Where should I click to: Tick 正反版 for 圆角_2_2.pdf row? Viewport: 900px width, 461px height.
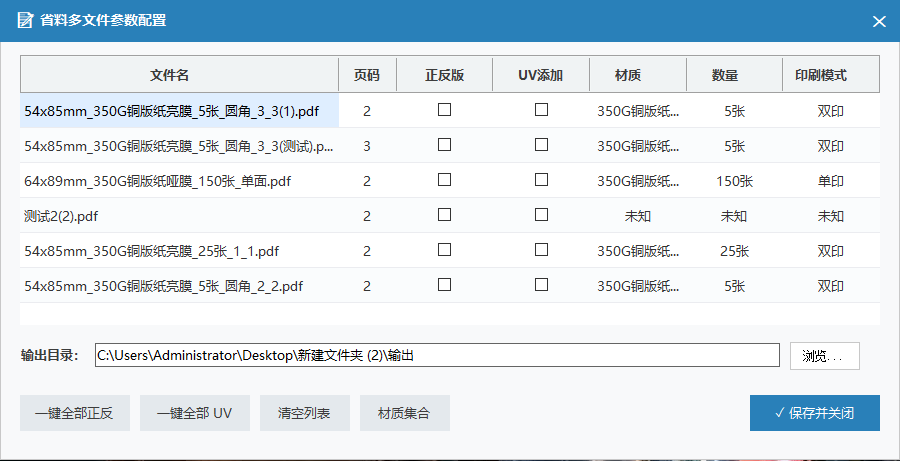click(444, 285)
